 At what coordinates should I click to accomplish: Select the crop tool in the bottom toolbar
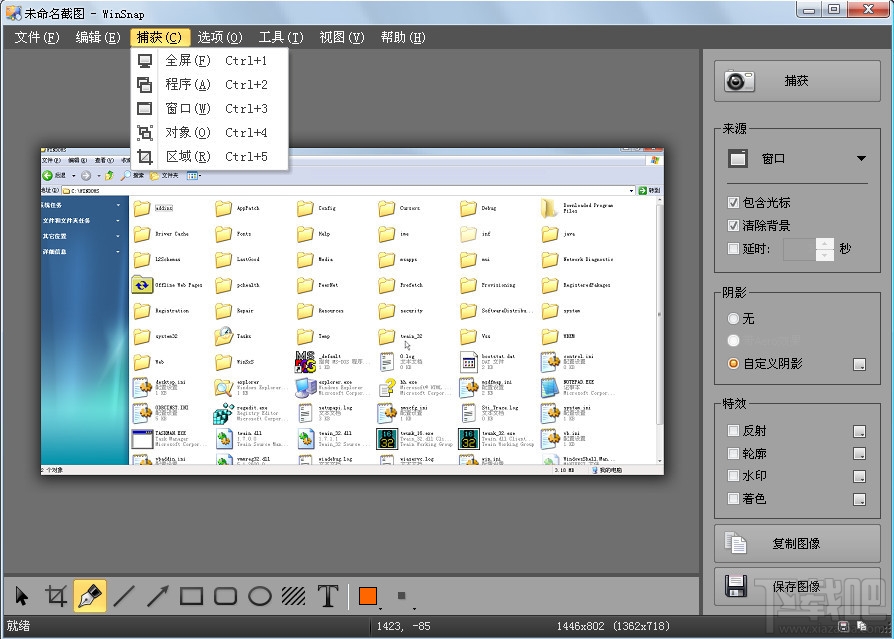click(x=55, y=597)
